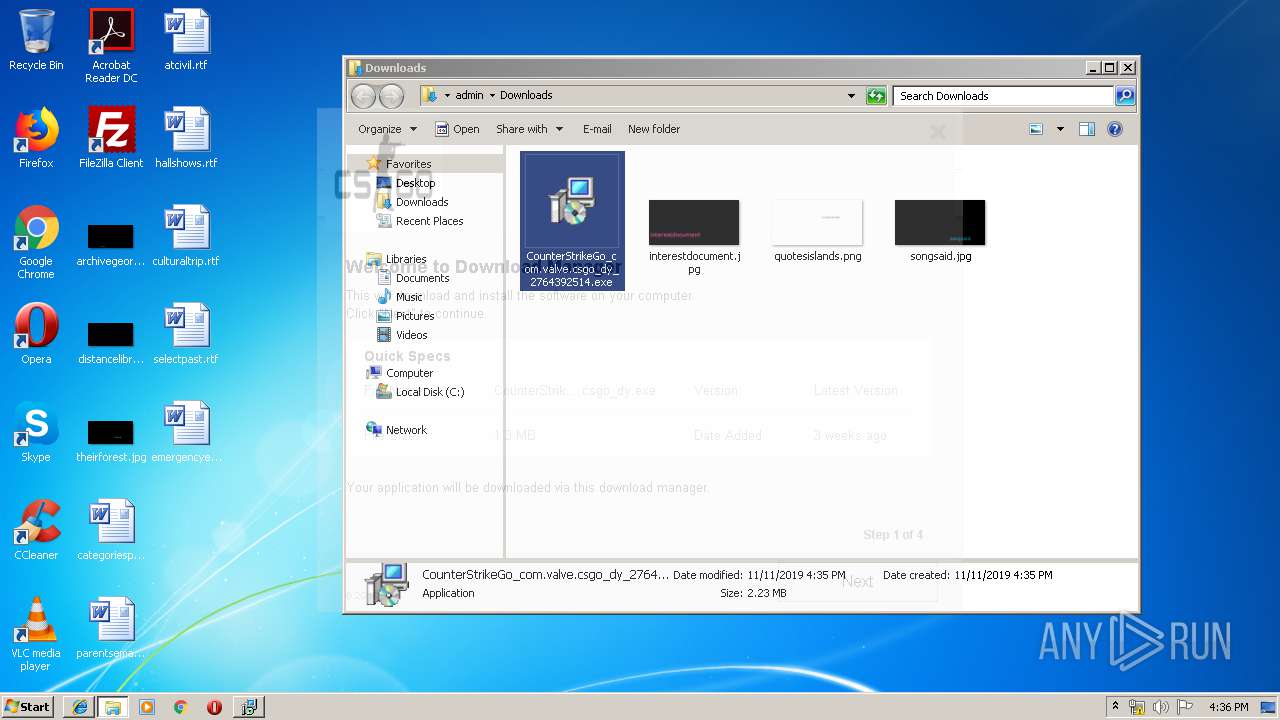Select Documents in the Libraries tree
This screenshot has height=720, width=1280.
422,278
